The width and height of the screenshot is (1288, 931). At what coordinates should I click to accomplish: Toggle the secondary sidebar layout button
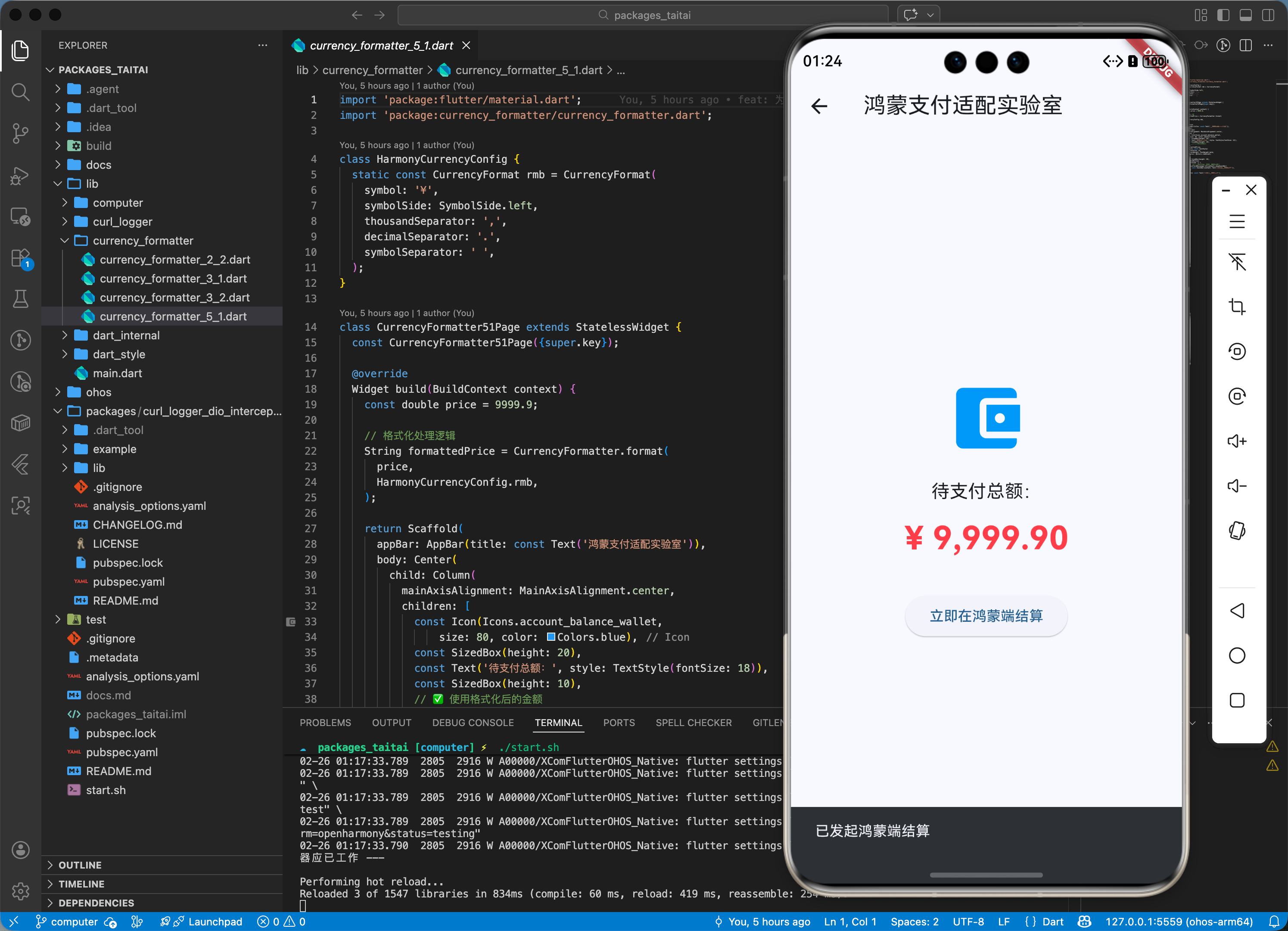tap(1268, 16)
